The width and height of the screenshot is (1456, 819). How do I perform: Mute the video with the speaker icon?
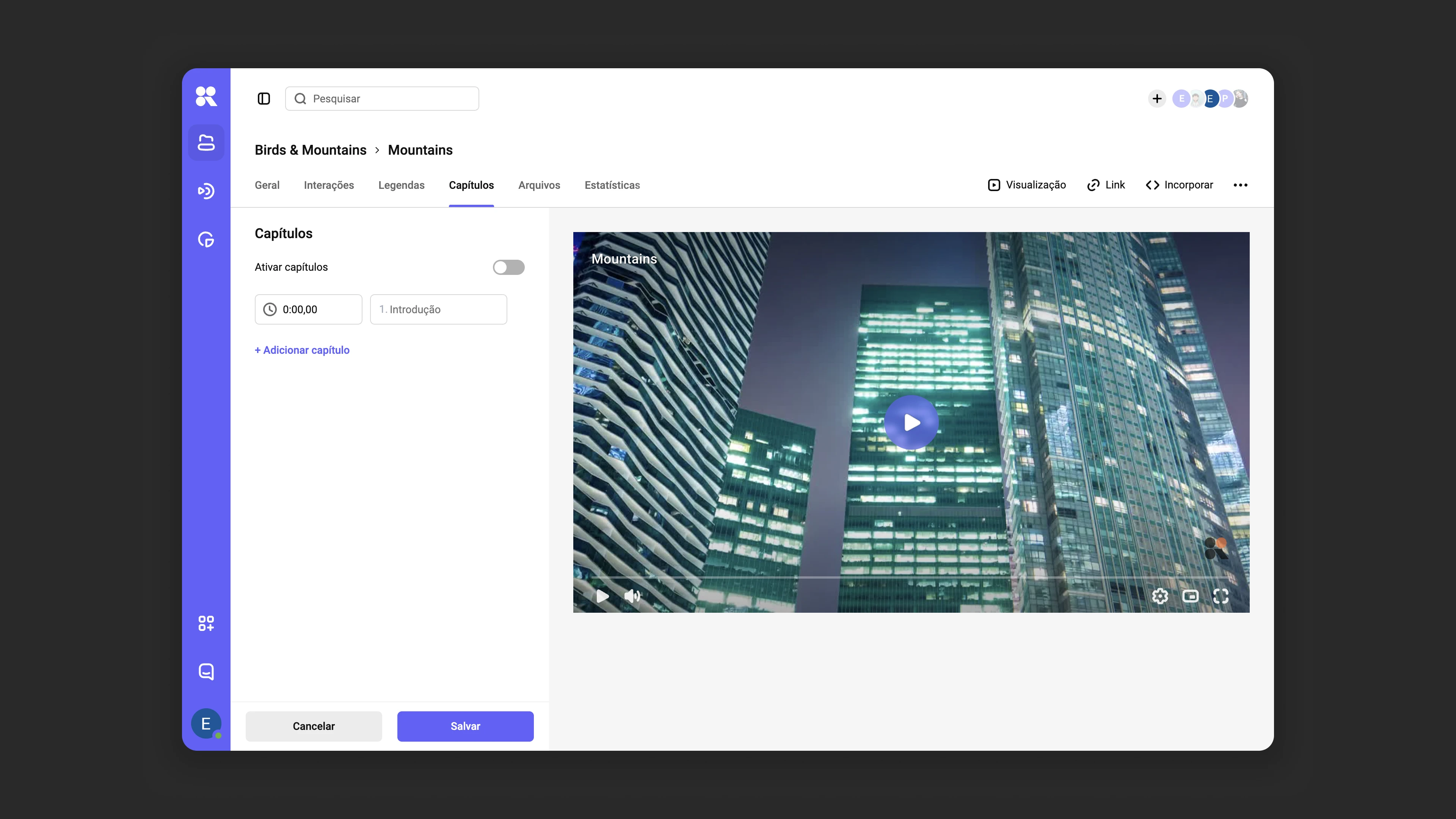click(x=632, y=596)
